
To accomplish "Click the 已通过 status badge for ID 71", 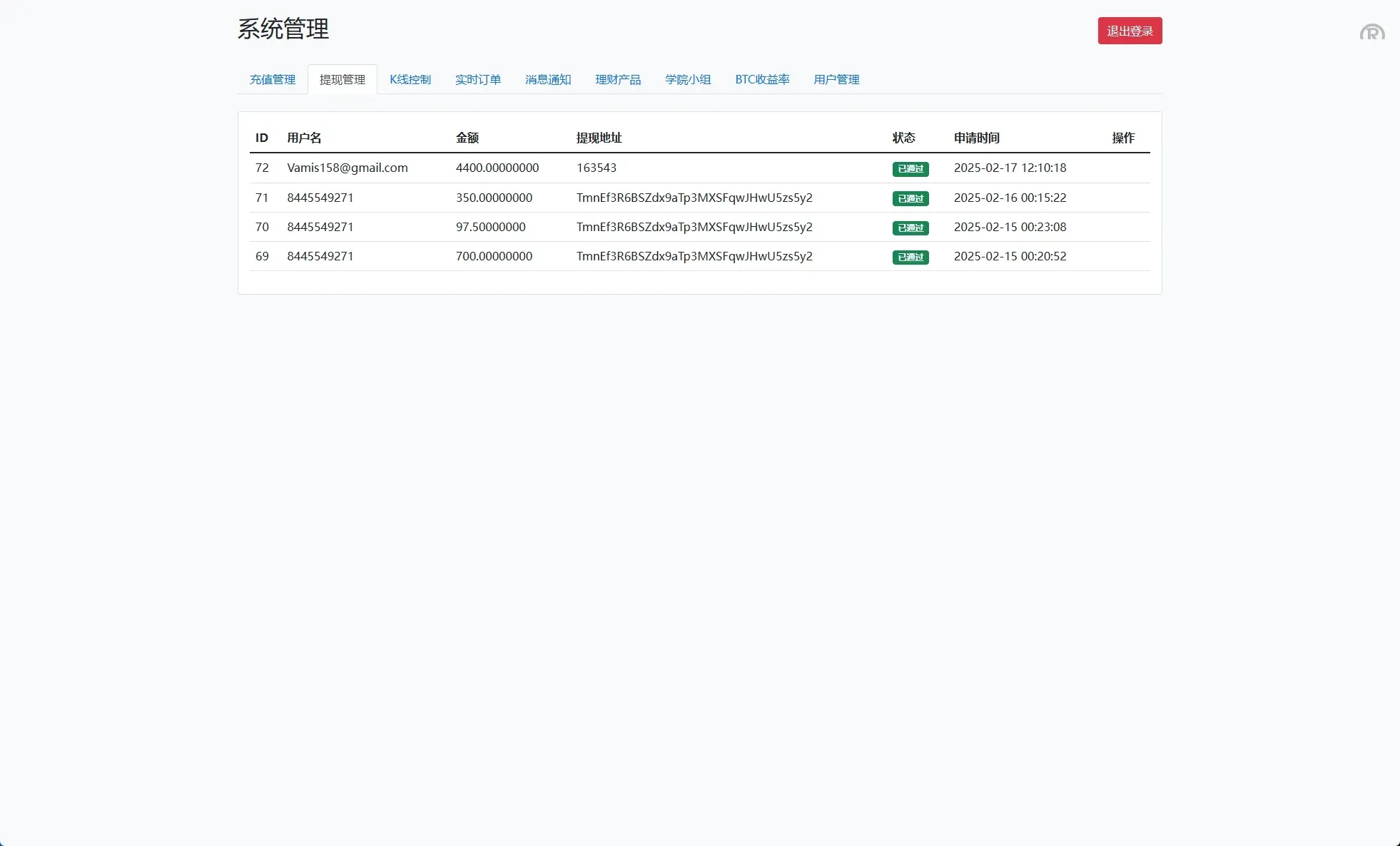I will point(910,198).
